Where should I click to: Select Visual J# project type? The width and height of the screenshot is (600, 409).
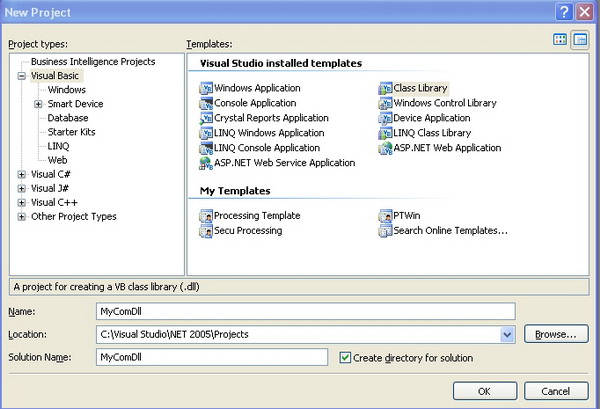pos(50,189)
